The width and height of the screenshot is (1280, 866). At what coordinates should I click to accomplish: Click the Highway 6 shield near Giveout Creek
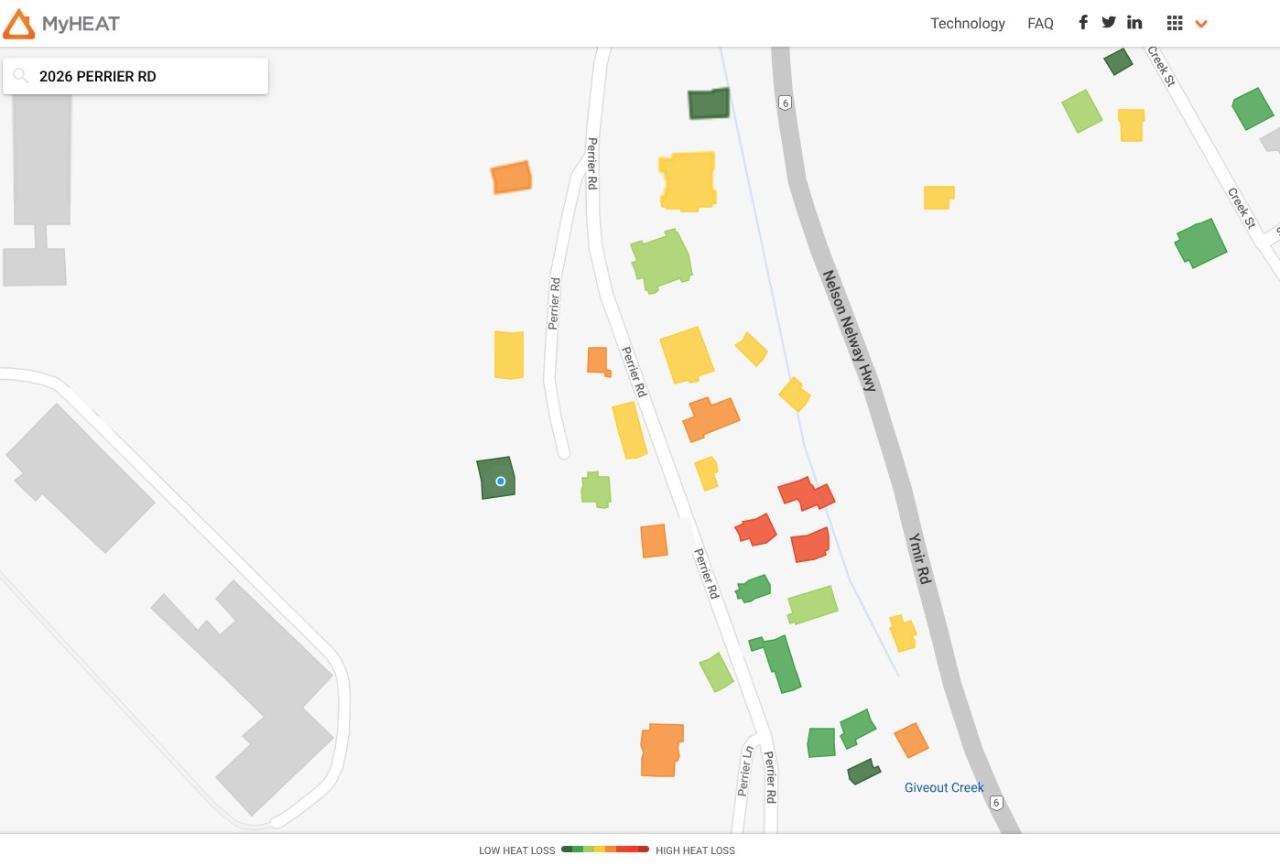click(996, 803)
